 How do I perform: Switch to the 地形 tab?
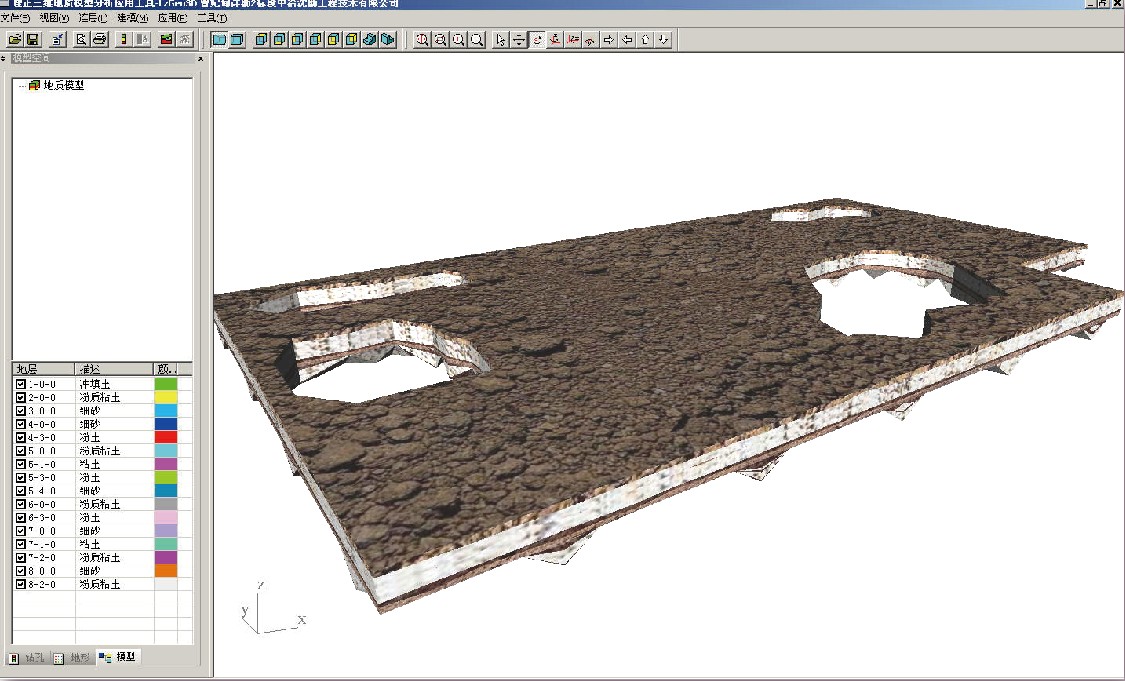[73, 658]
